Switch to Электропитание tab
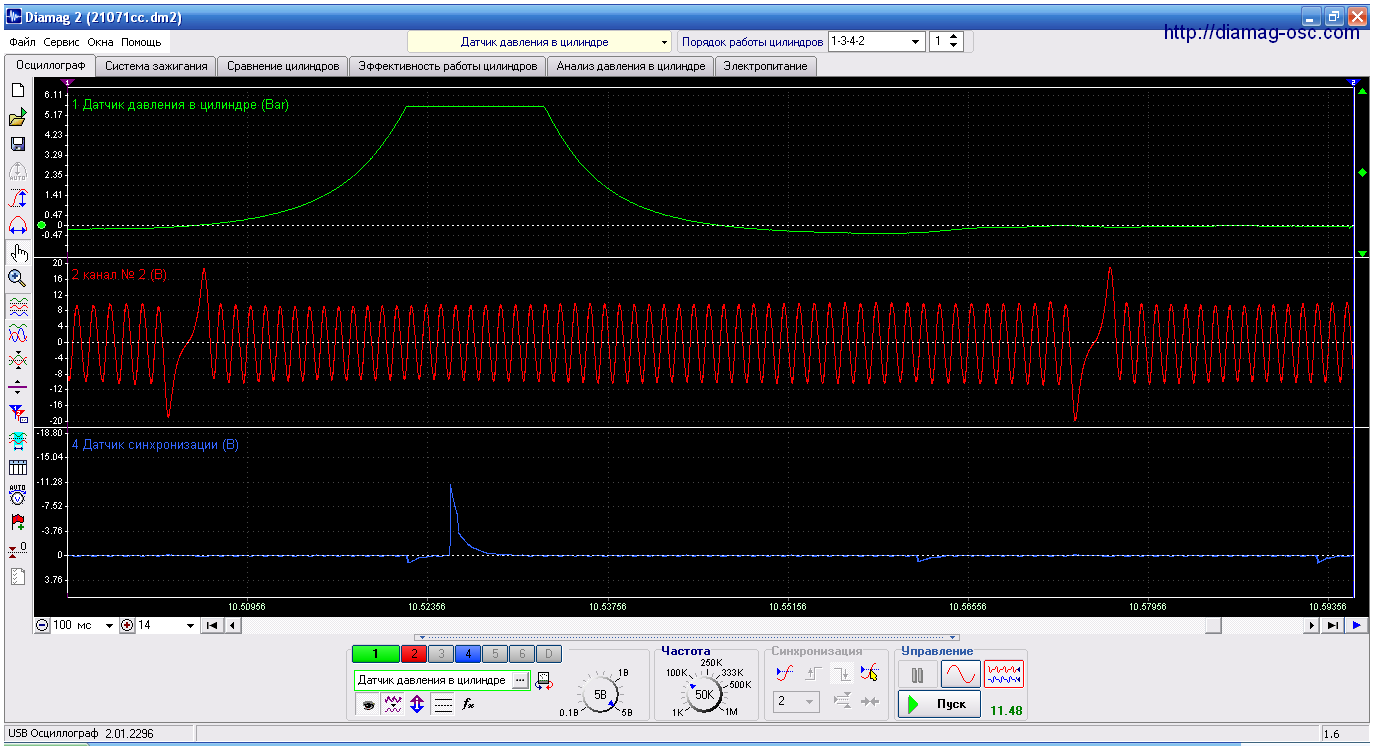This screenshot has width=1374, height=746. coord(766,66)
